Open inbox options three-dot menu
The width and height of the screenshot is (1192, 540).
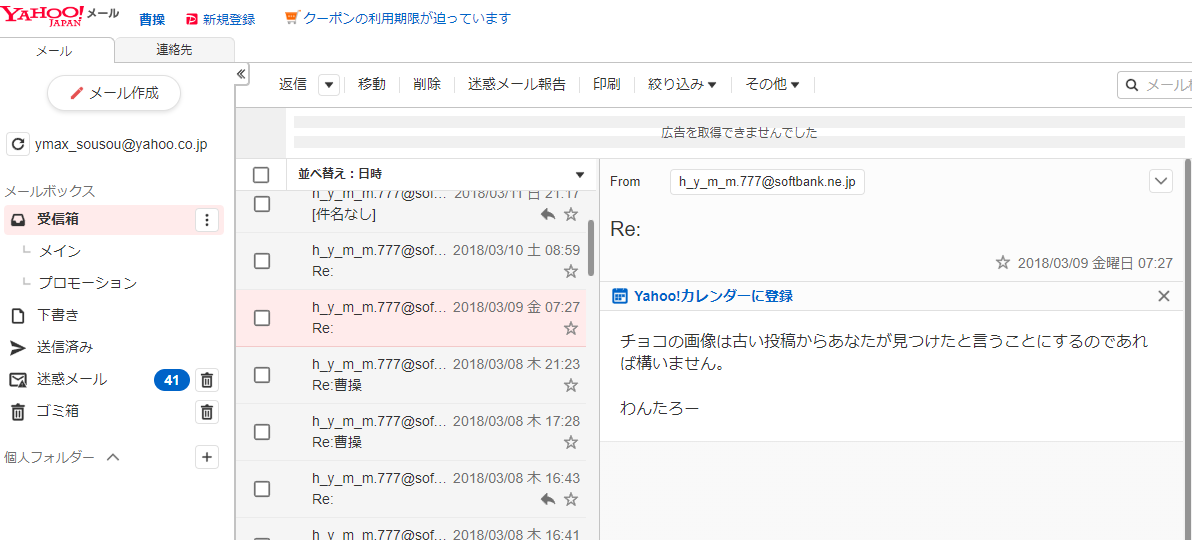click(207, 220)
